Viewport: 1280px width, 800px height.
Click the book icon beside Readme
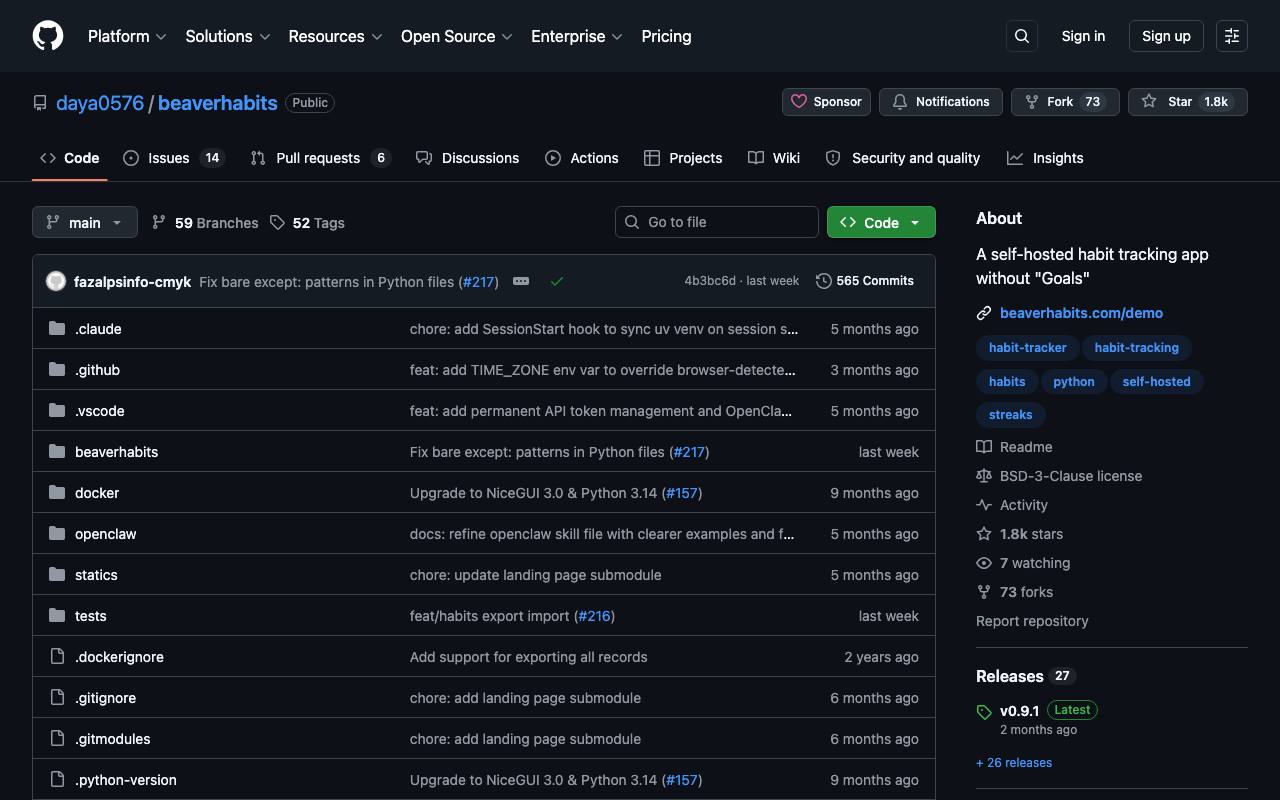pos(984,447)
